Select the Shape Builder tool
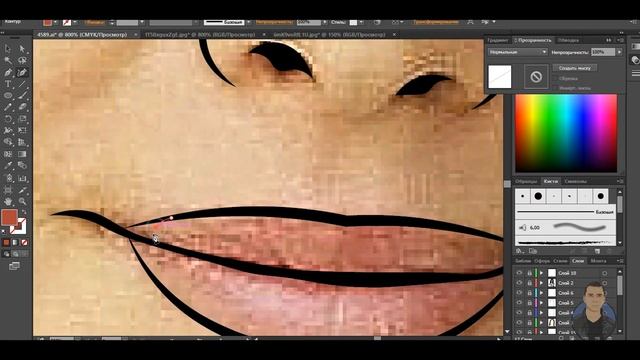 coord(8,142)
